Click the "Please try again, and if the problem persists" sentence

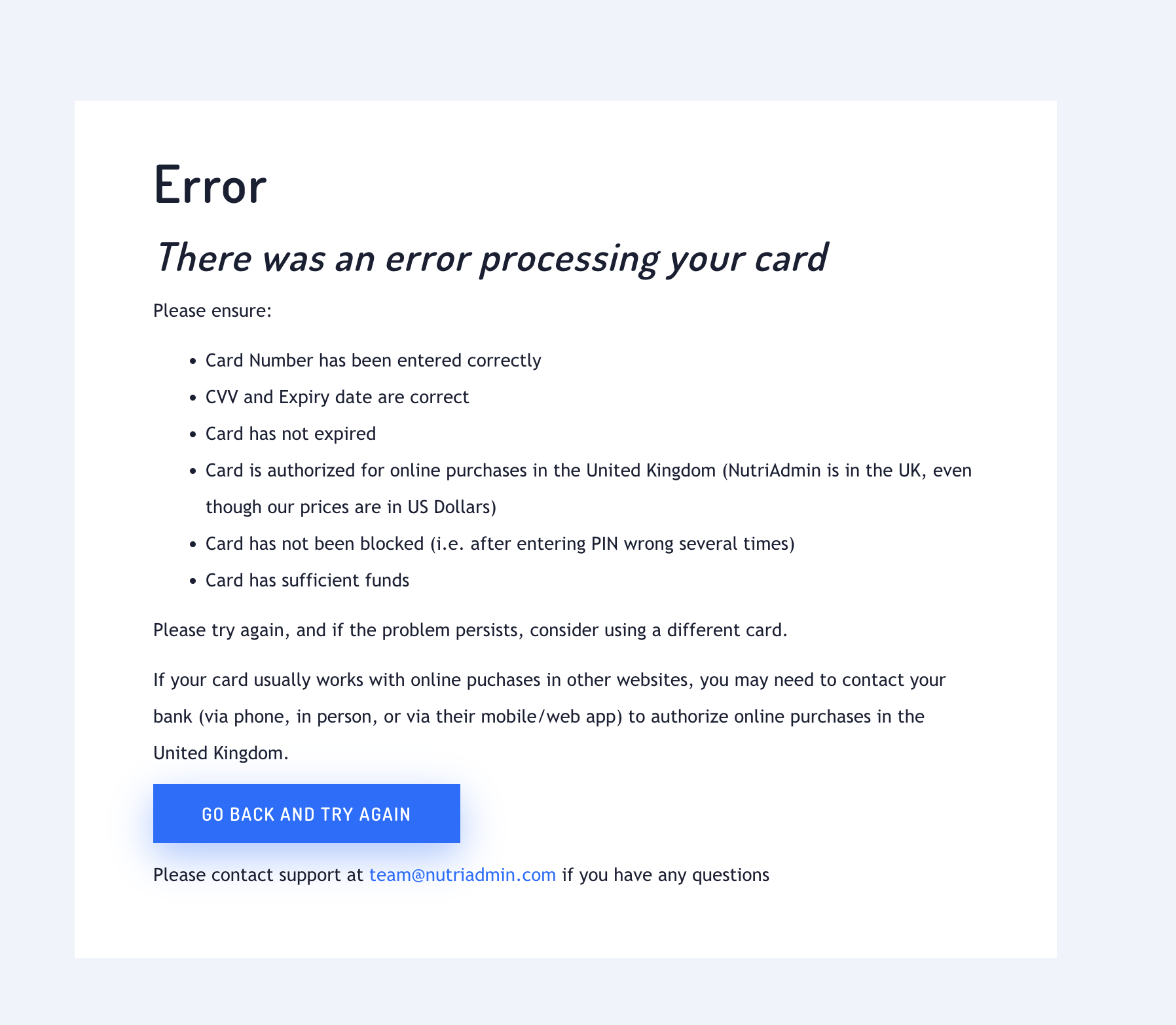[x=469, y=630]
